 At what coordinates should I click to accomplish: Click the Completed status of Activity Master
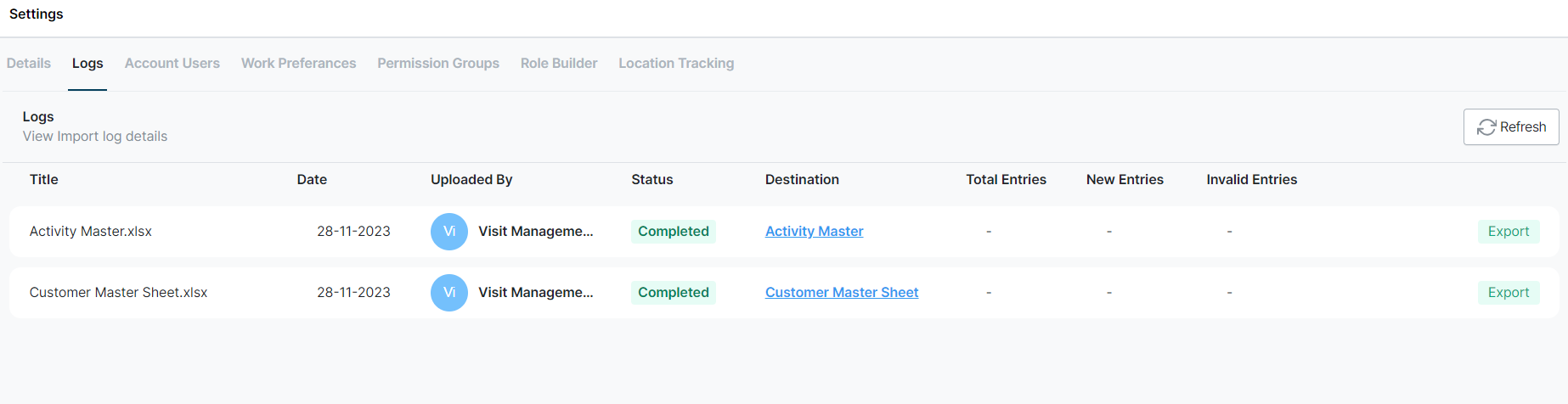point(673,232)
